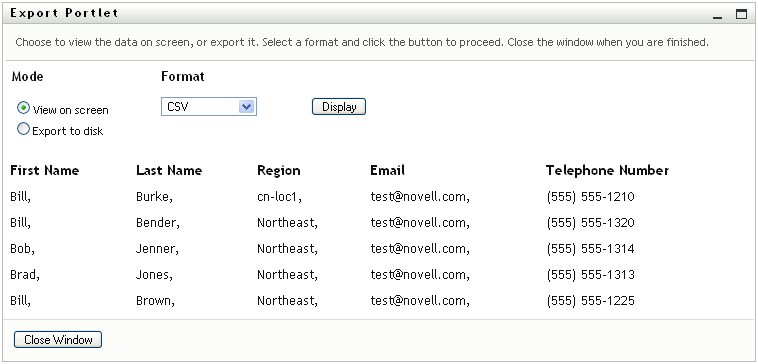
Task: Select the Export to disk radio button
Action: 23,129
